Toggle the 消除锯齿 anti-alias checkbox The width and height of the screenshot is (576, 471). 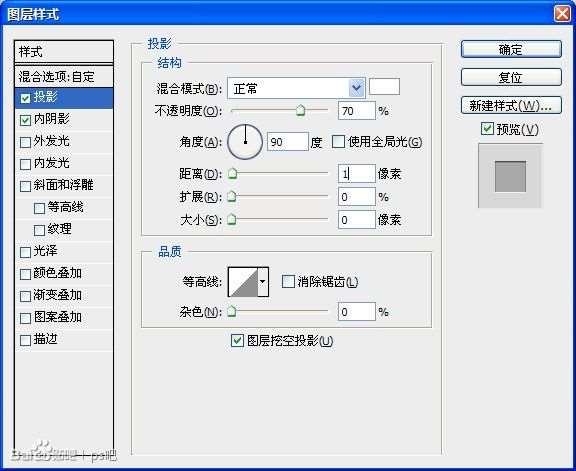tap(288, 282)
